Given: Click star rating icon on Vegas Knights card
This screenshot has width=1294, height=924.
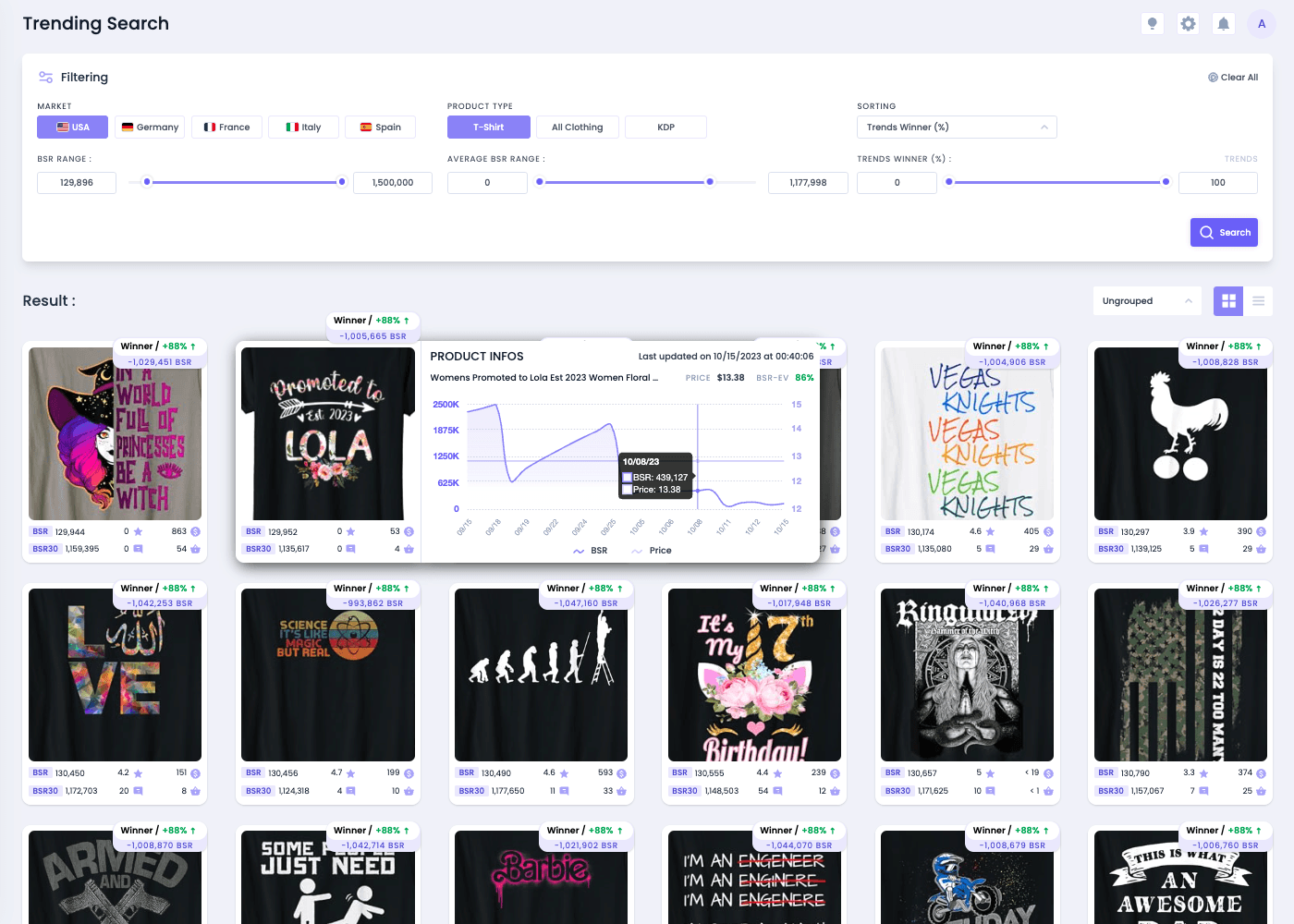Looking at the screenshot, I should tap(990, 532).
